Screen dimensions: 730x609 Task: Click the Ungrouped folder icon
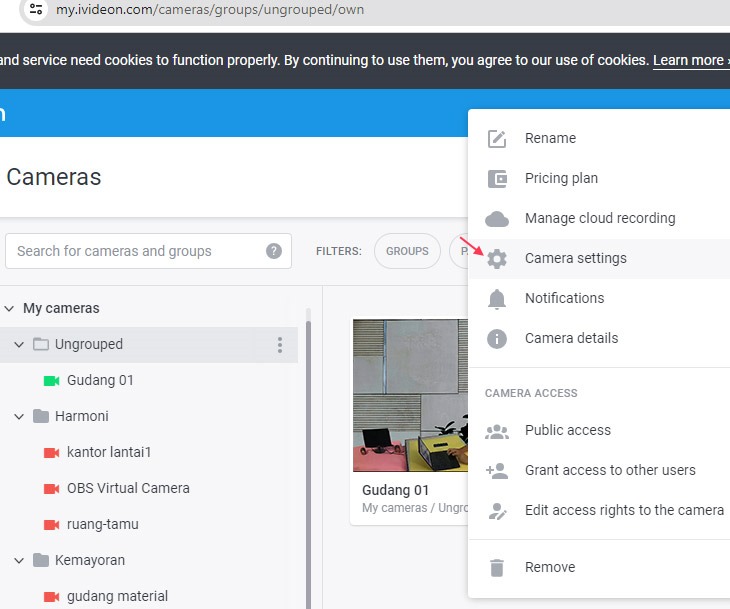click(41, 345)
